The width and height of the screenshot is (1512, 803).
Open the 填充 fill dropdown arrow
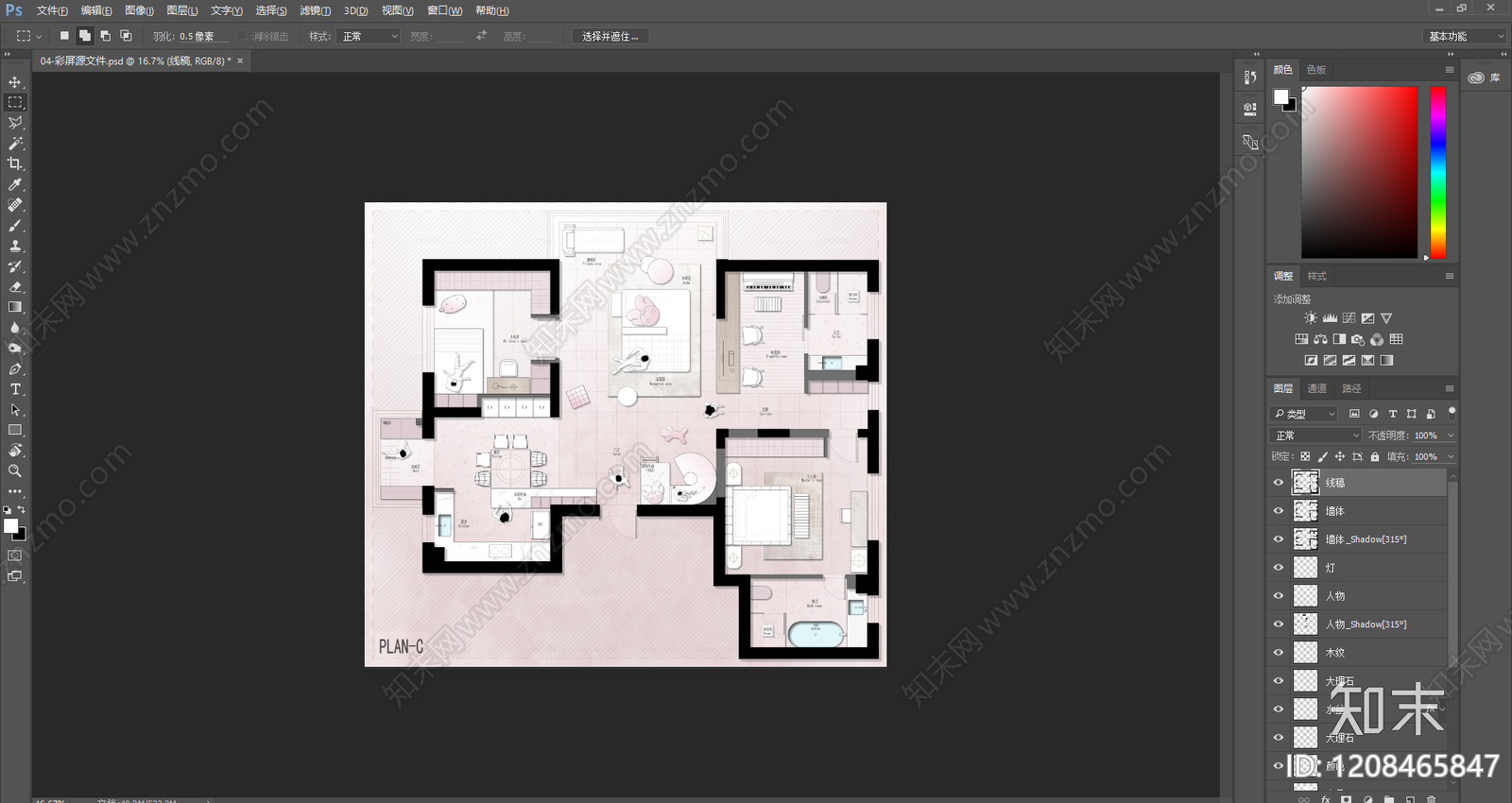point(1451,456)
